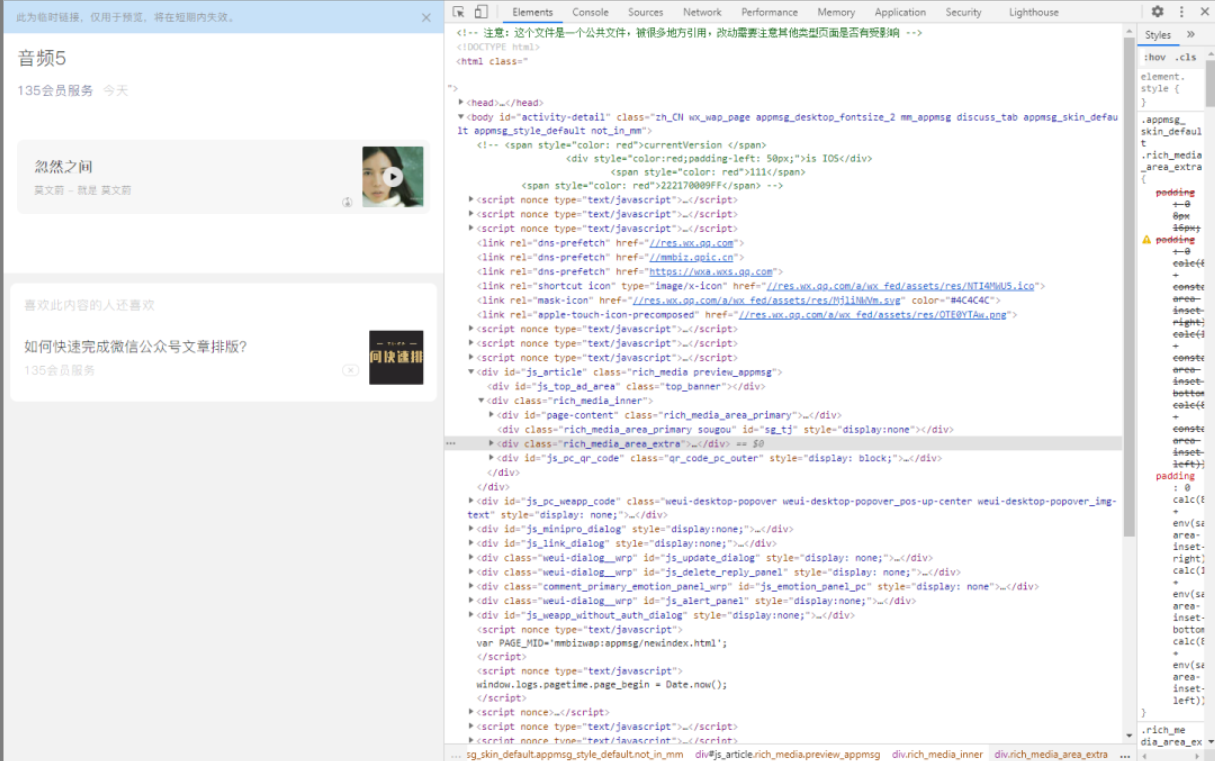1215x761 pixels.
Task: Click the ellipsis beside selected DOM row
Action: pyautogui.click(x=451, y=443)
